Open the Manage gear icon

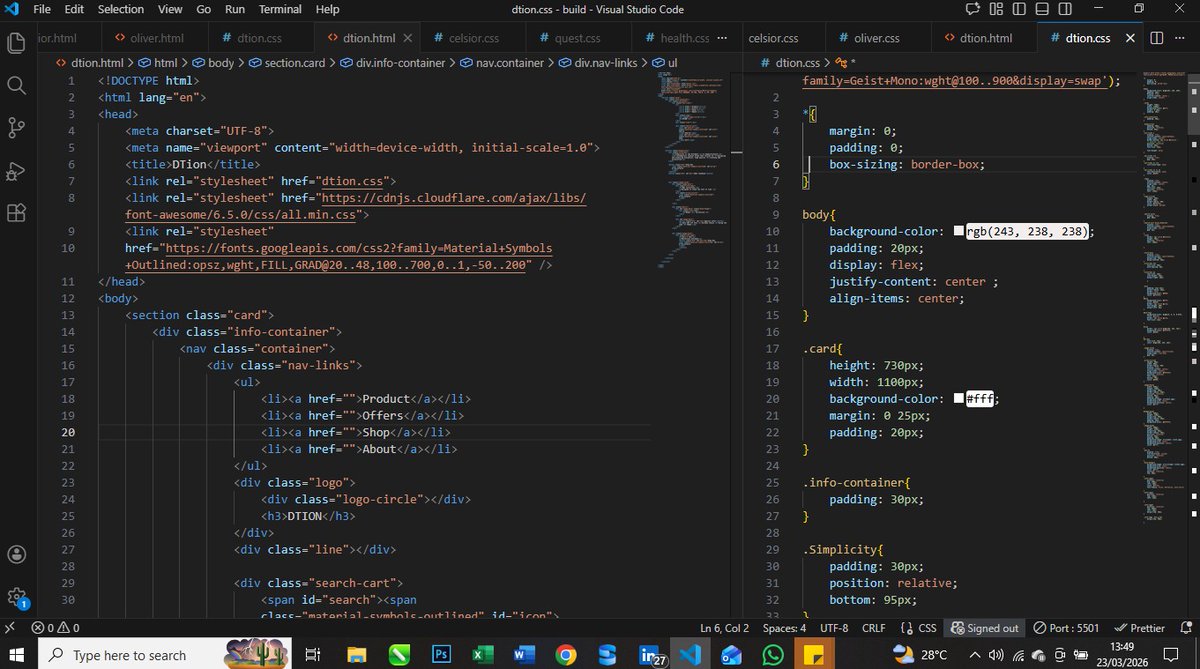[x=16, y=597]
